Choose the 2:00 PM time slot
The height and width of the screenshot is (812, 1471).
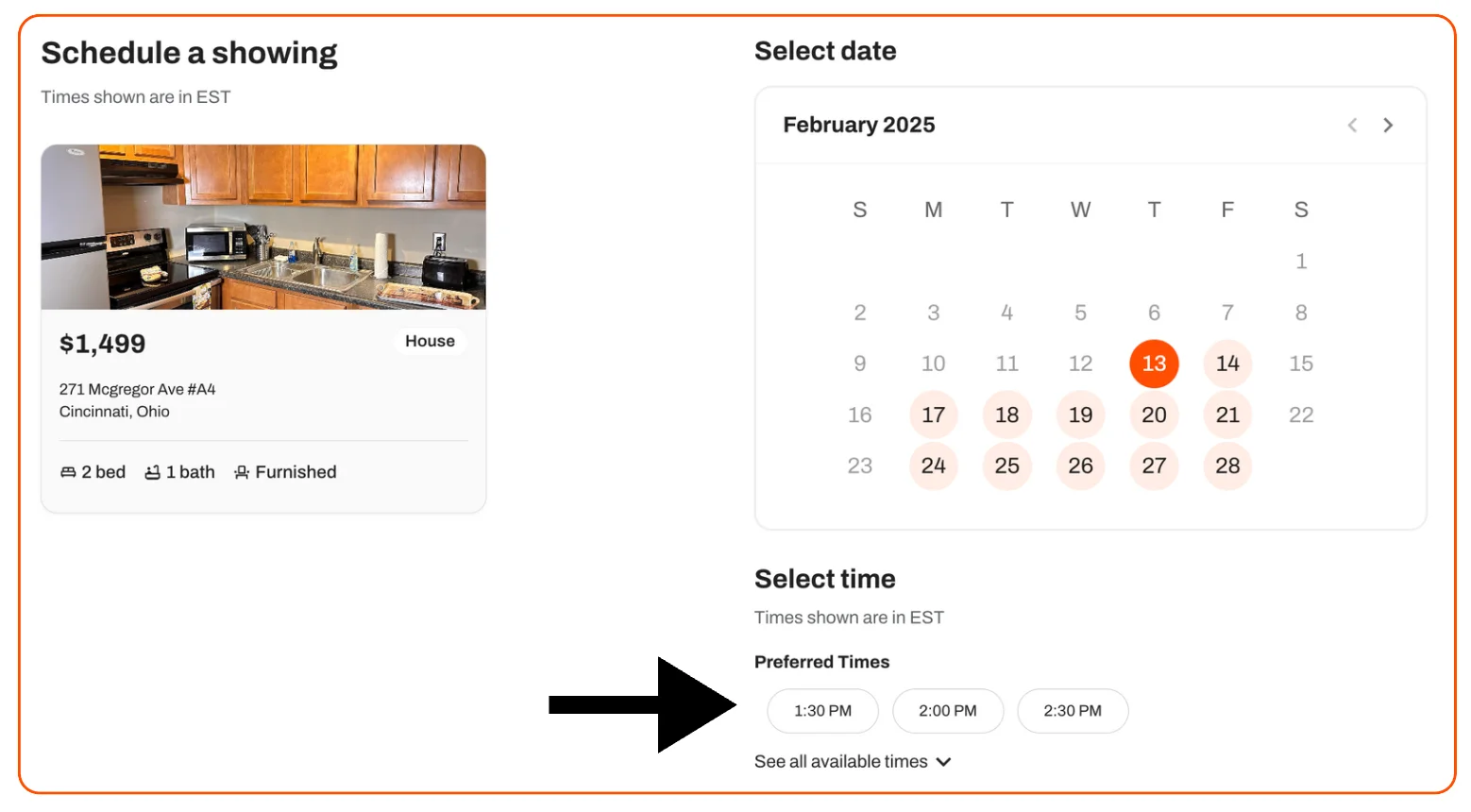(948, 711)
